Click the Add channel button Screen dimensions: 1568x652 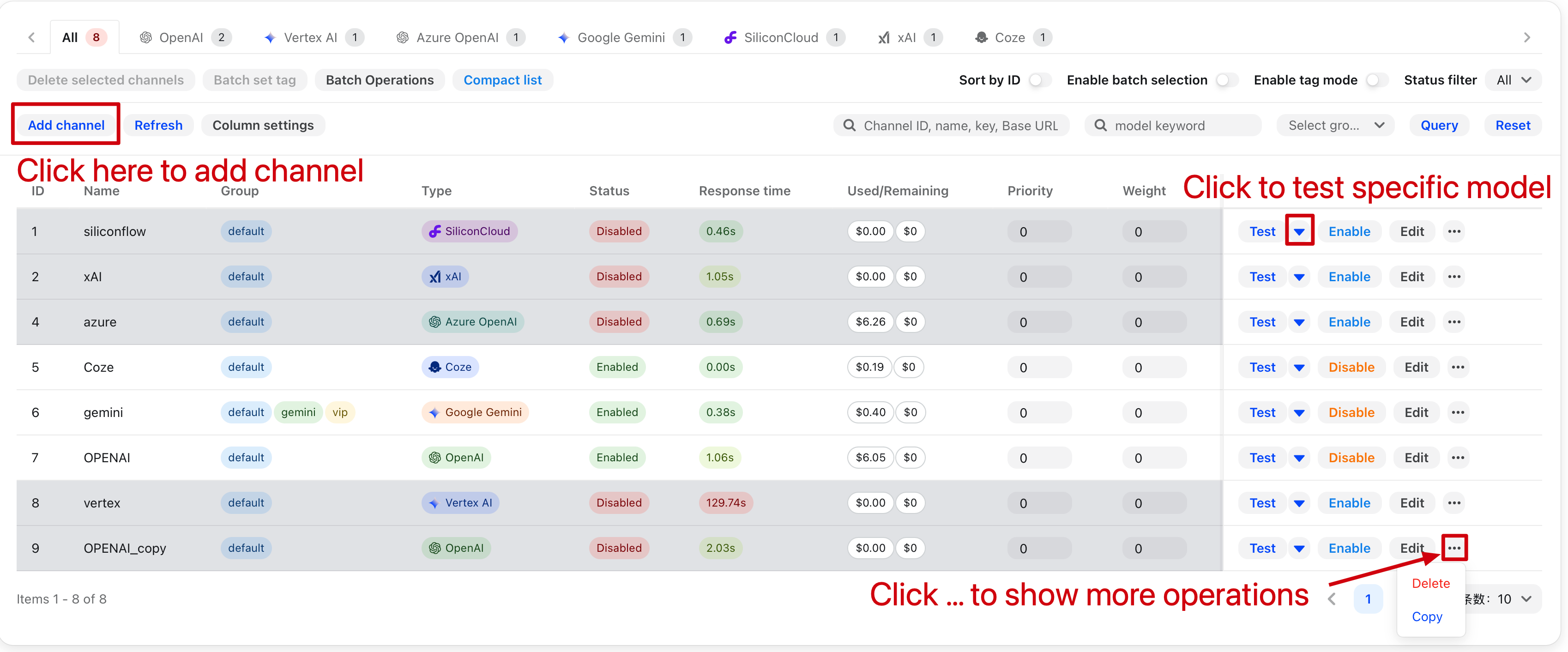point(66,126)
